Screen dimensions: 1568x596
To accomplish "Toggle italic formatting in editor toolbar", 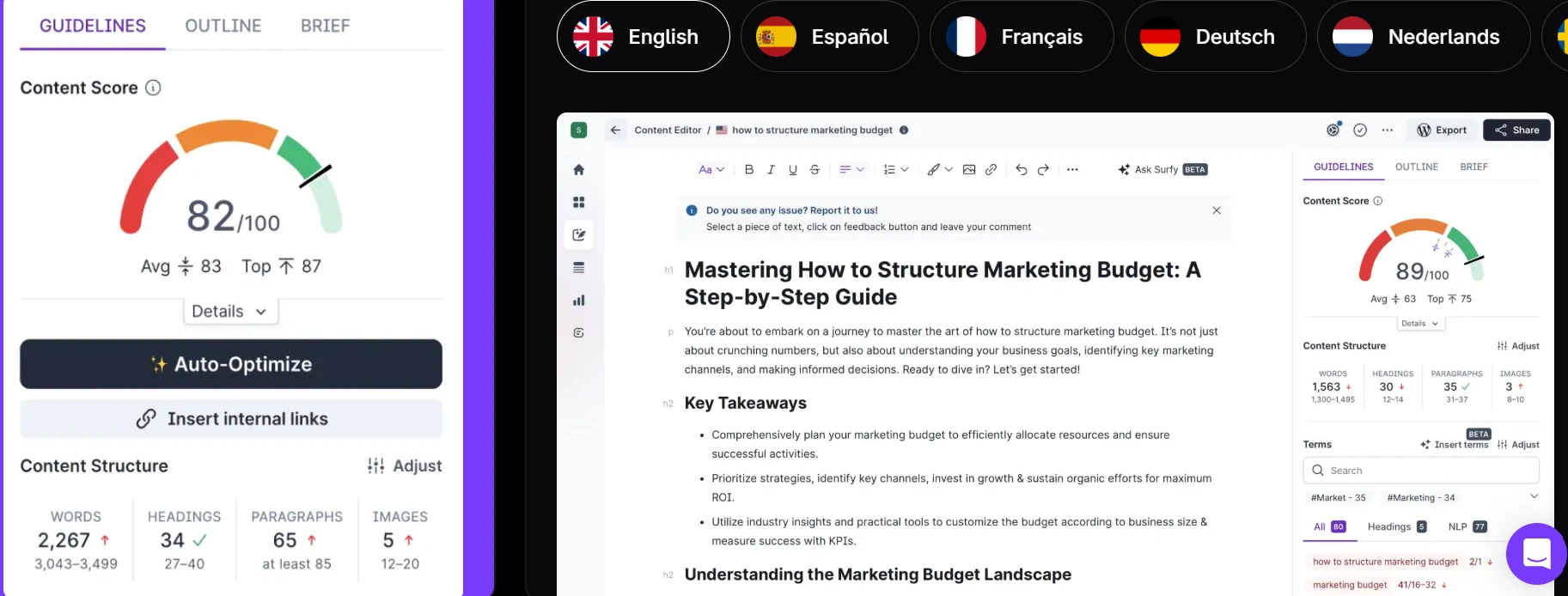I will (771, 170).
